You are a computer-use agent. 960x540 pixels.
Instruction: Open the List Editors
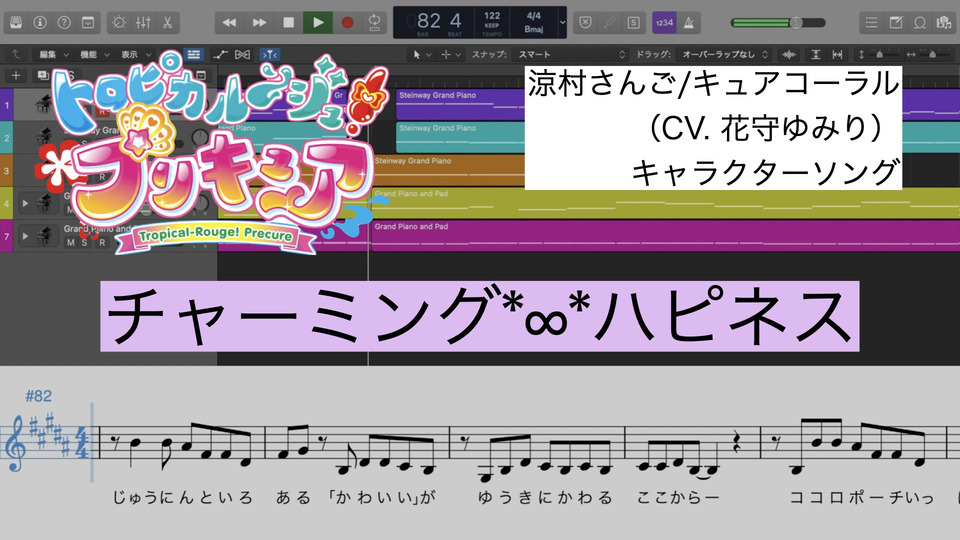coord(871,23)
